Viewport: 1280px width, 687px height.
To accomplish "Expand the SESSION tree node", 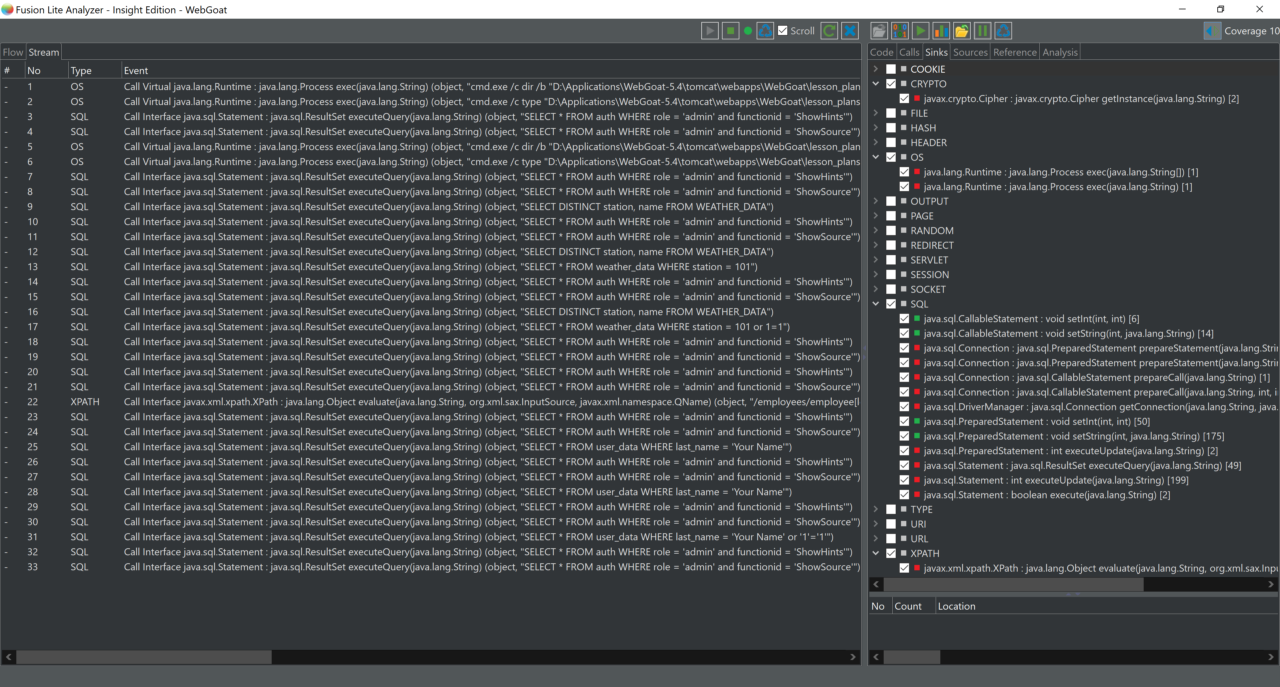I will click(876, 275).
